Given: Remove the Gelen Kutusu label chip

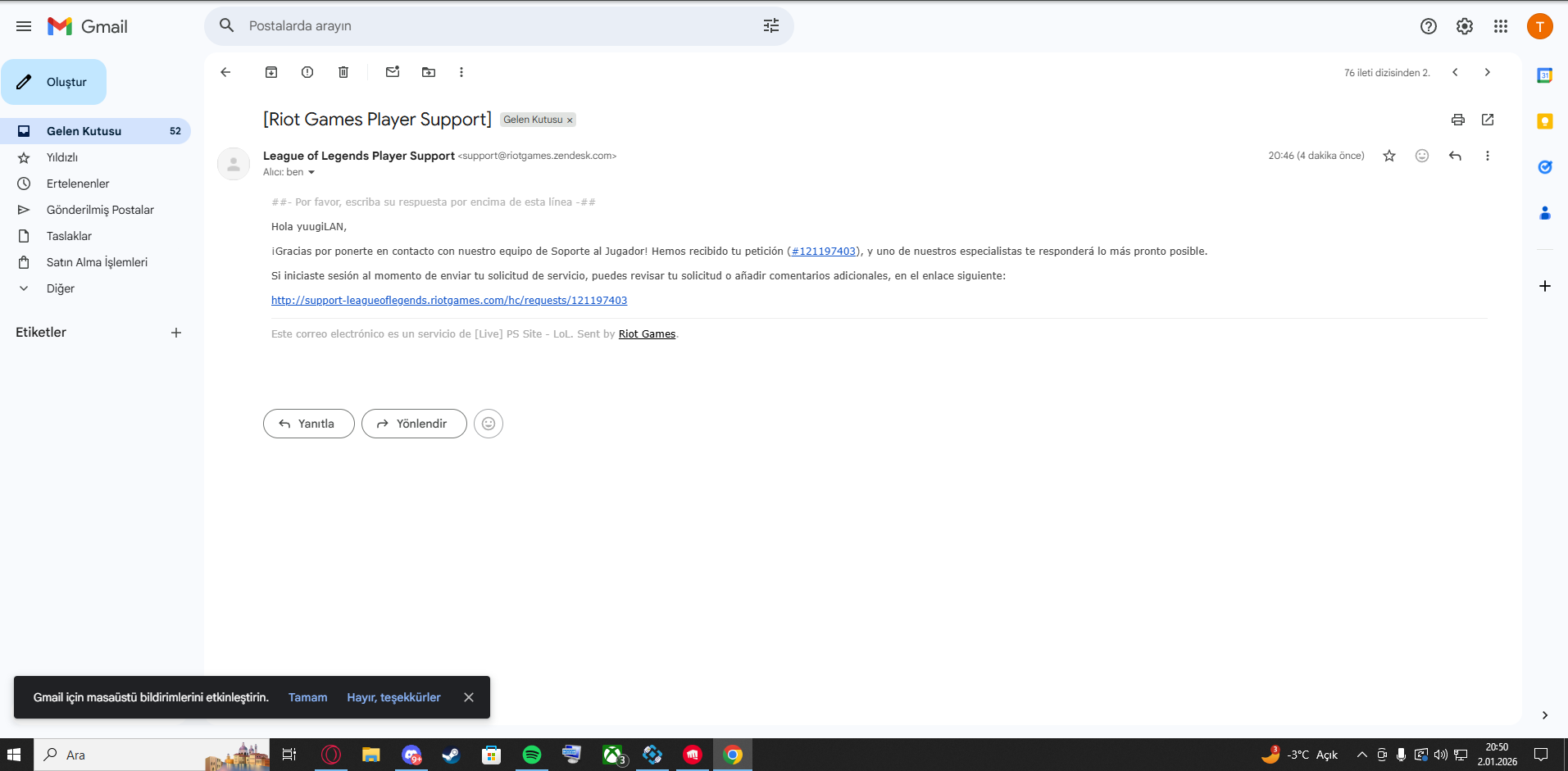Looking at the screenshot, I should click(570, 120).
